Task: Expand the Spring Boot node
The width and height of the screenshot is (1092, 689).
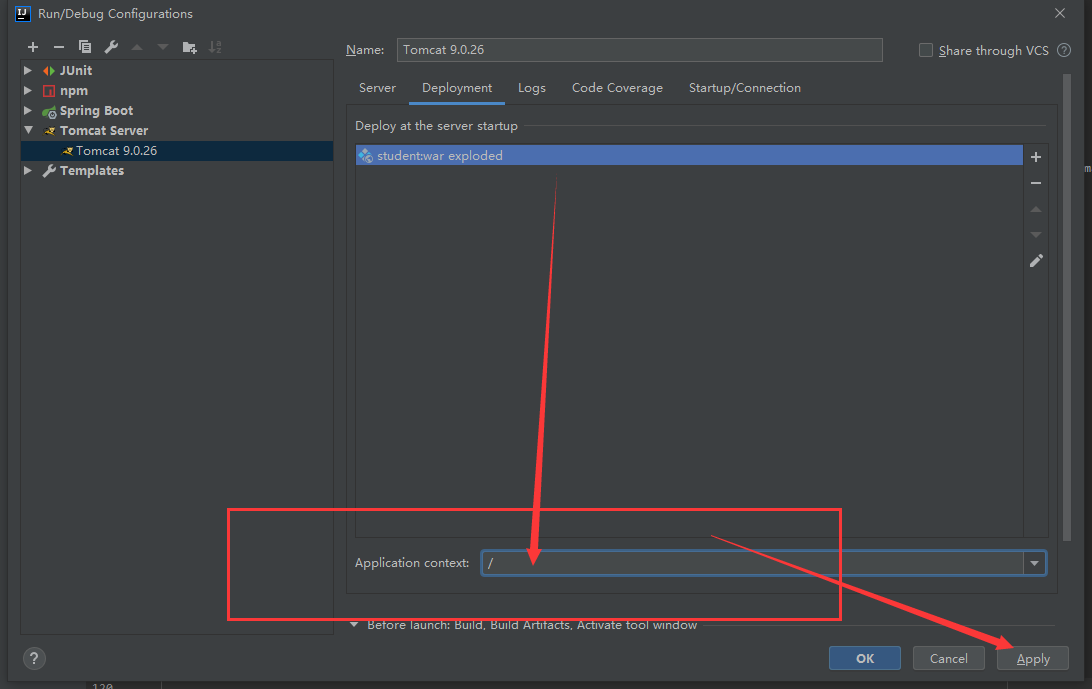Action: tap(28, 110)
